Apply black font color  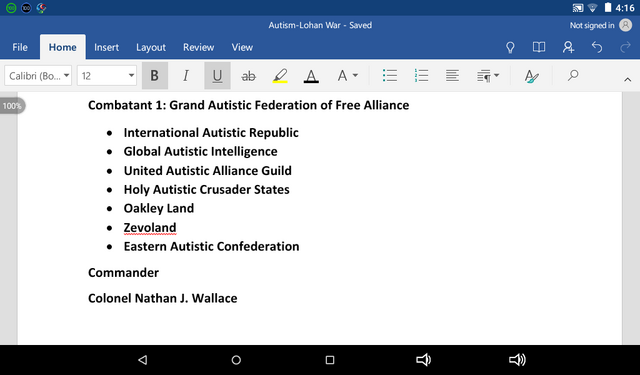[x=311, y=75]
